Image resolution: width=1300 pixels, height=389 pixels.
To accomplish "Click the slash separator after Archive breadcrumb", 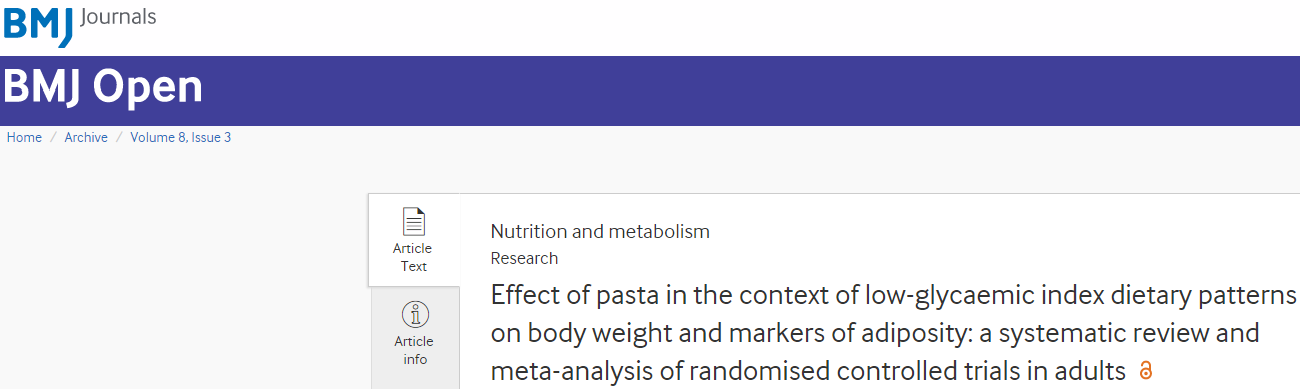I will tap(119, 137).
